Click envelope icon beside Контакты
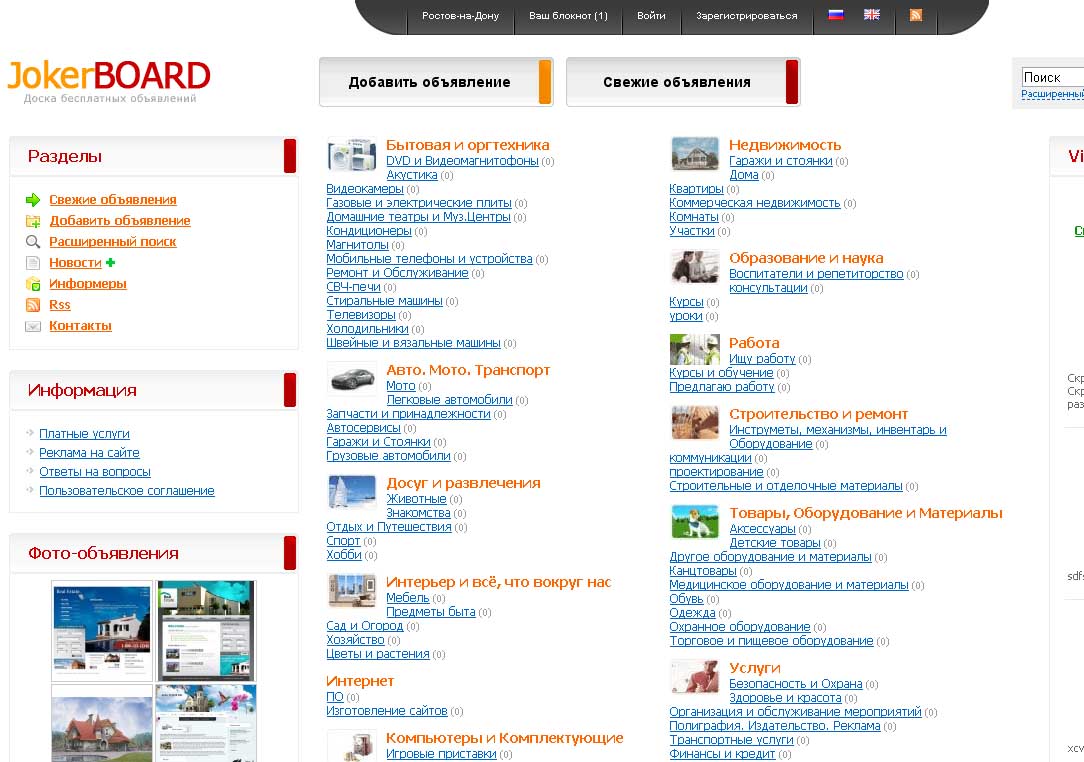This screenshot has width=1084, height=762. [x=33, y=326]
